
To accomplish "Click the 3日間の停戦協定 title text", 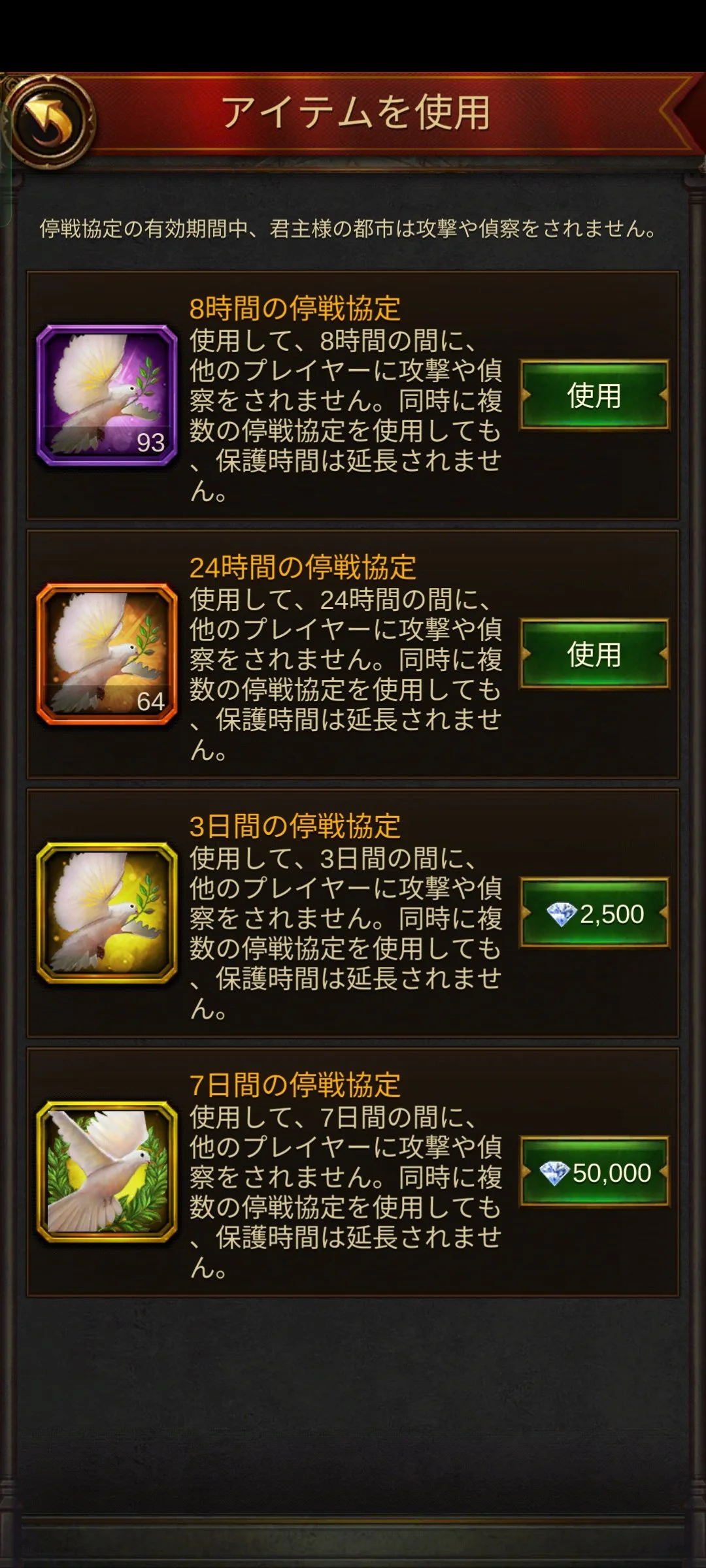I will pos(295,826).
